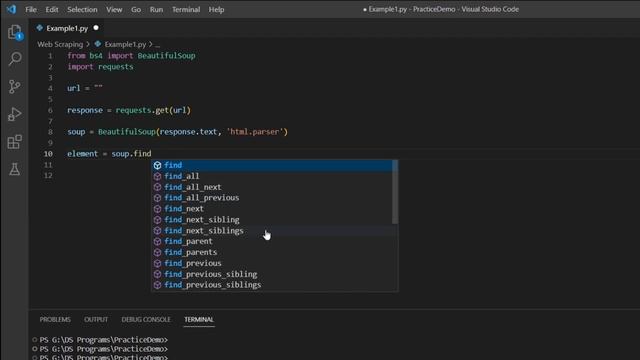
Task: Switch to the OUTPUT panel tab
Action: pyautogui.click(x=96, y=320)
